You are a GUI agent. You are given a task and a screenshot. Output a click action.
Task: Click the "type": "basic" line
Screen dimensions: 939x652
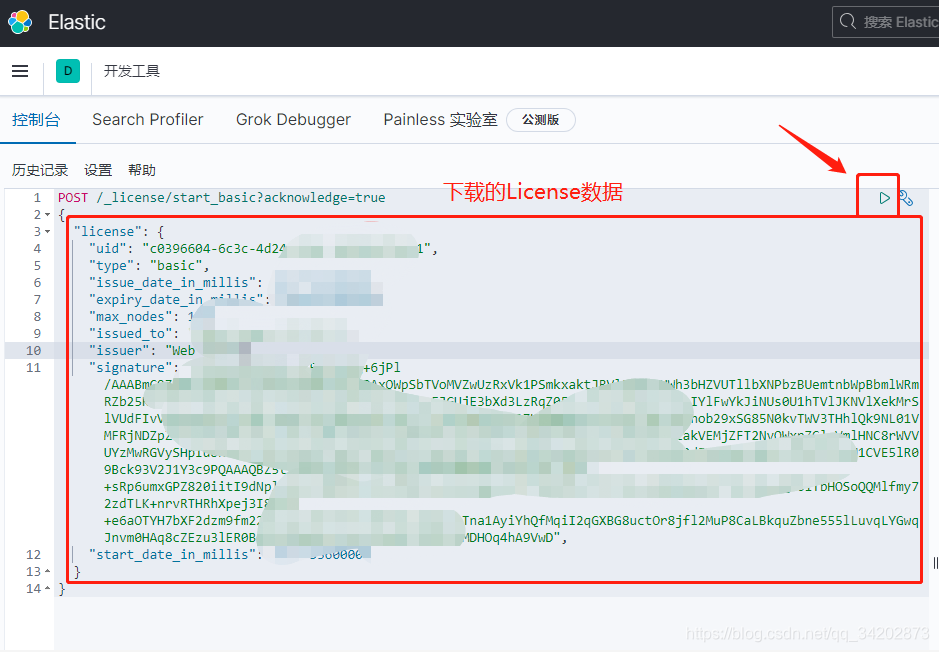tap(149, 265)
